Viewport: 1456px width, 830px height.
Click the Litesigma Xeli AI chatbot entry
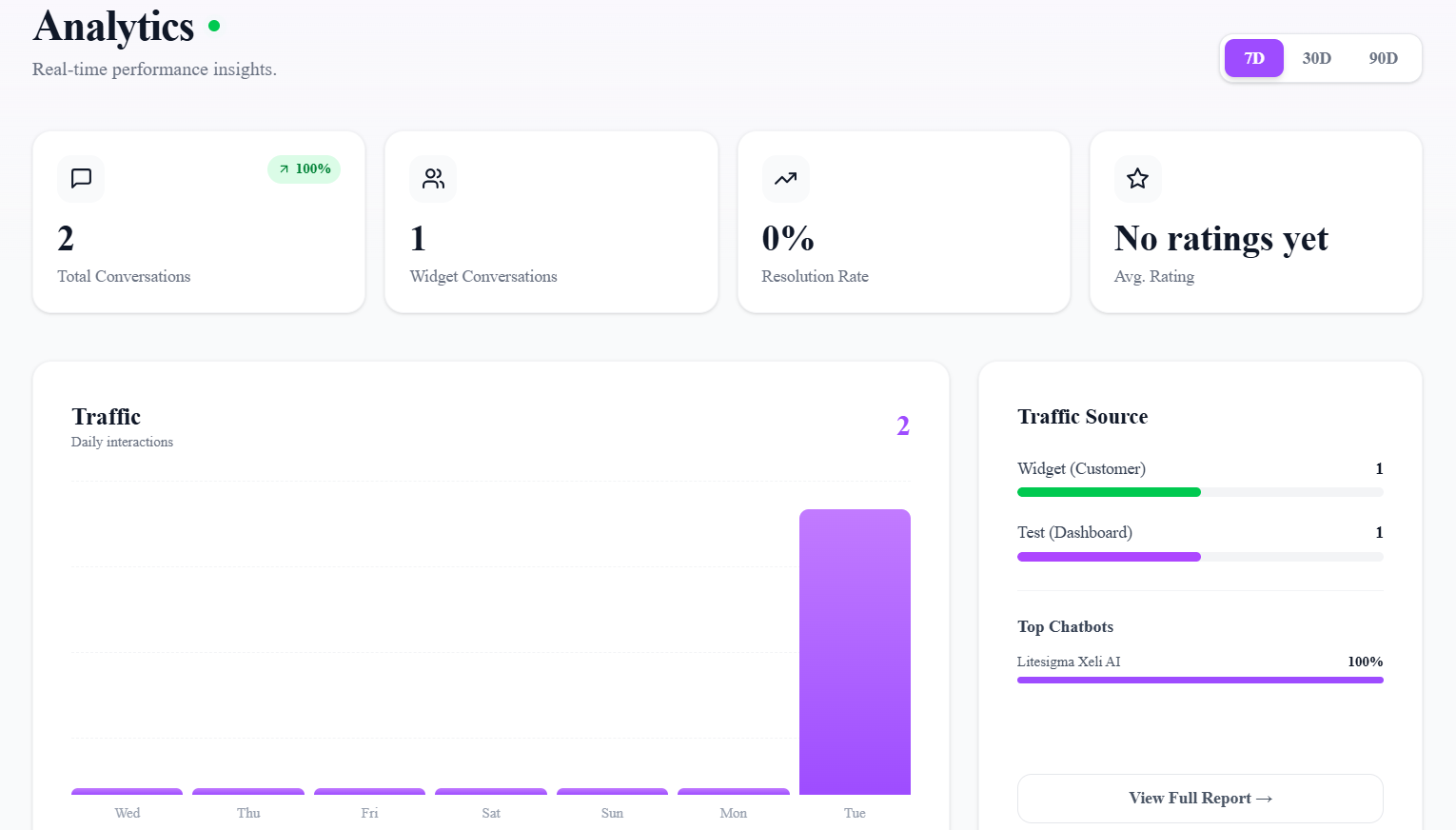click(1070, 662)
